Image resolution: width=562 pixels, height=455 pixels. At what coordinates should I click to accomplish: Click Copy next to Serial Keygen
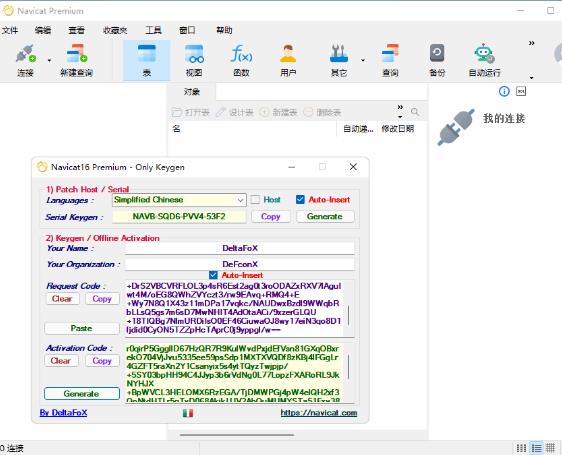pos(271,217)
